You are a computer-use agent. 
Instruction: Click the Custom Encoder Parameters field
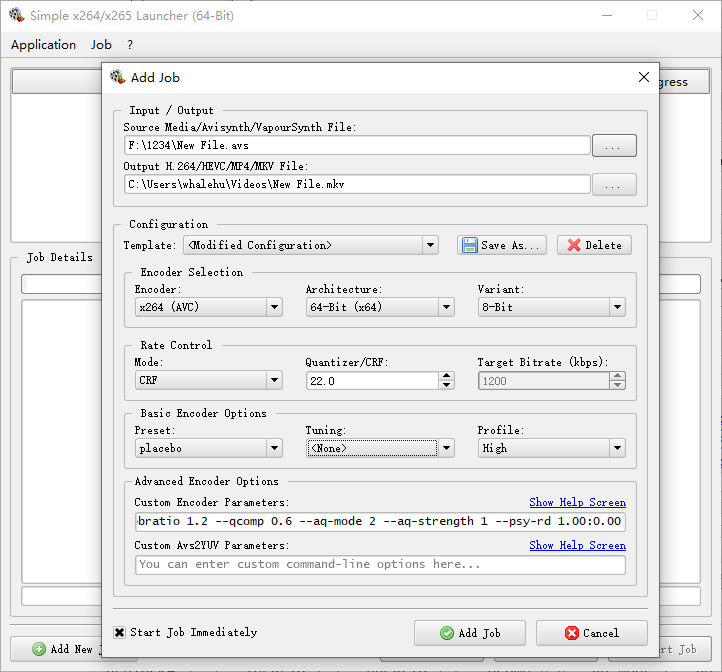[380, 521]
